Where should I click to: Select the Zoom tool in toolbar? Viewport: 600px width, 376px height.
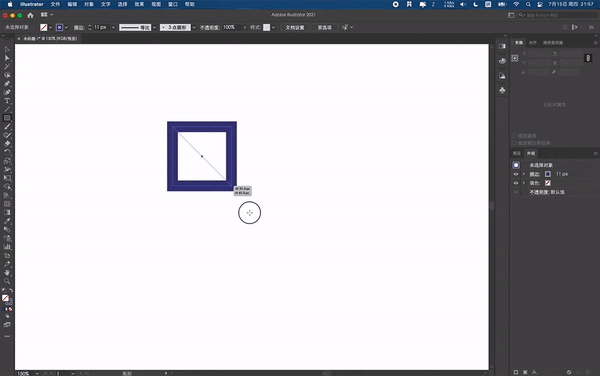coord(7,281)
